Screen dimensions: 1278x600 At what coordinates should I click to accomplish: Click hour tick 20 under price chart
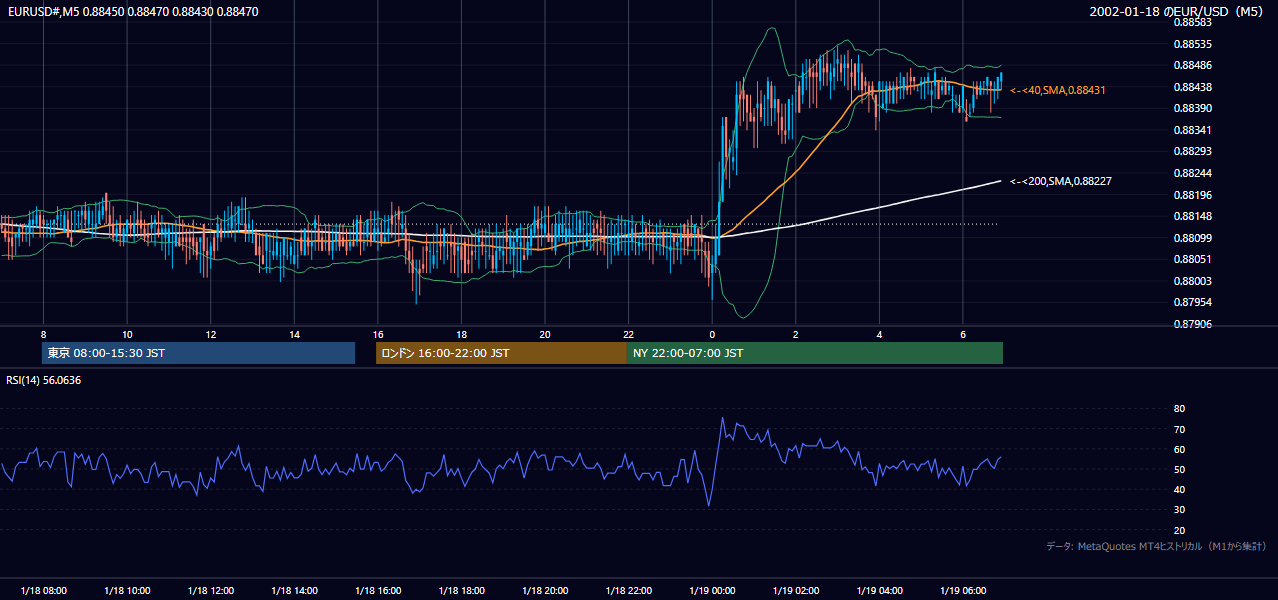pyautogui.click(x=544, y=334)
